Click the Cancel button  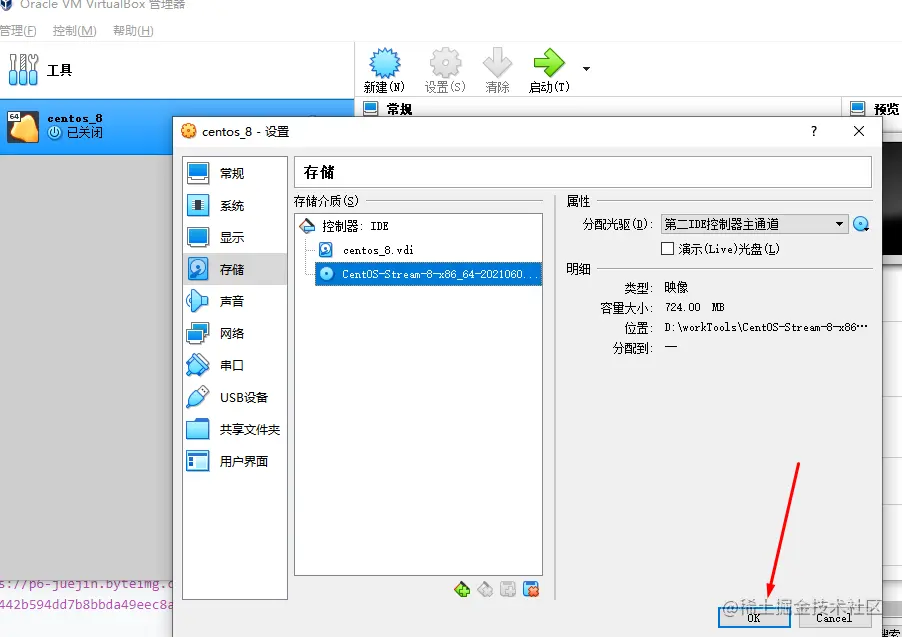point(834,617)
